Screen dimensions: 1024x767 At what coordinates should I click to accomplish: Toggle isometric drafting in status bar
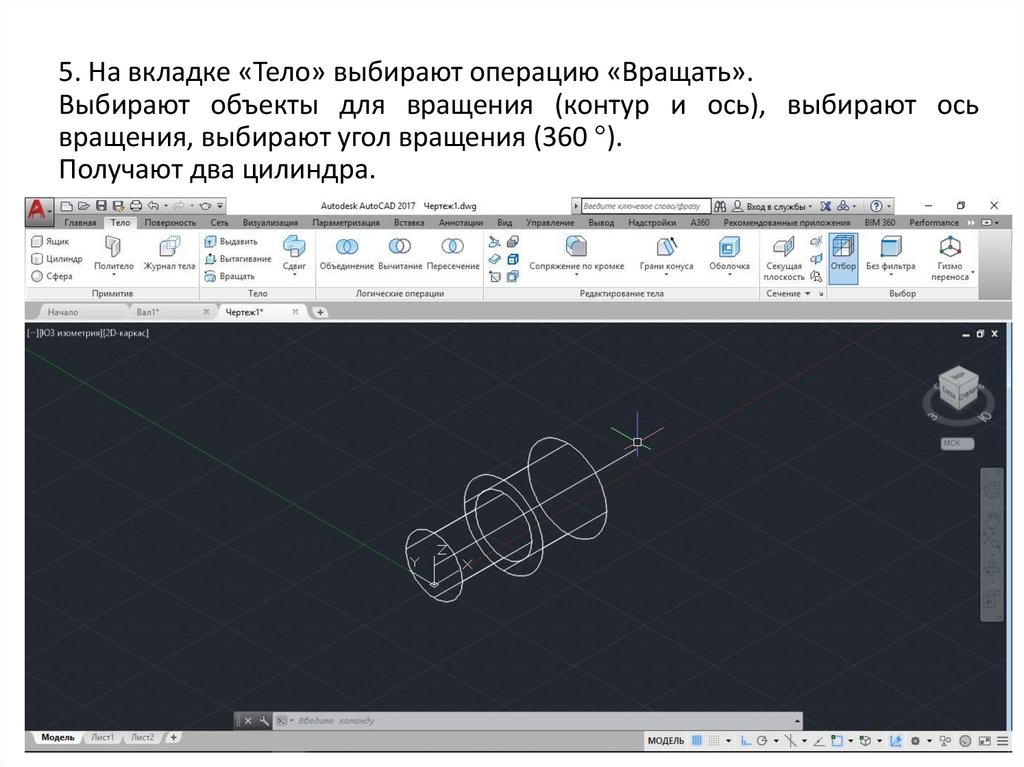click(x=792, y=741)
